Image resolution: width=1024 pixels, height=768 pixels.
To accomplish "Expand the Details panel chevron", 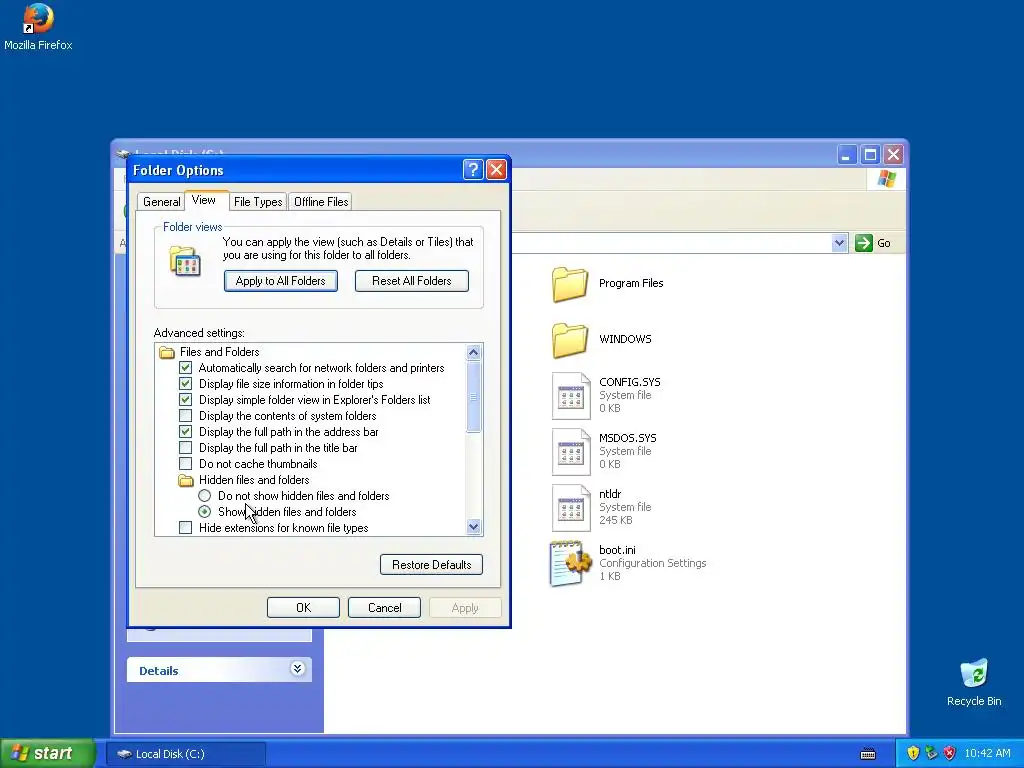I will (297, 668).
